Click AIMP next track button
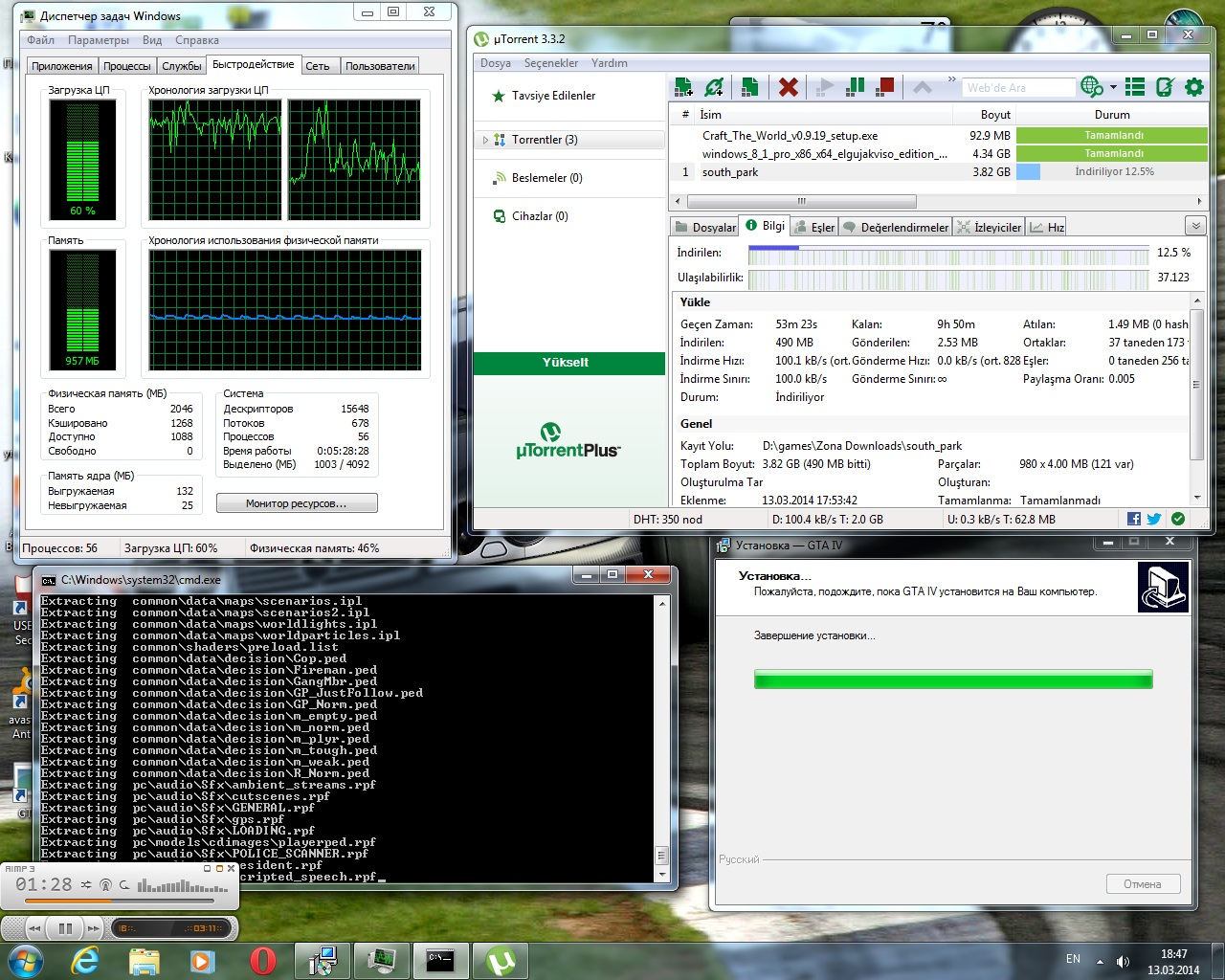The height and width of the screenshot is (980, 1225). (93, 928)
